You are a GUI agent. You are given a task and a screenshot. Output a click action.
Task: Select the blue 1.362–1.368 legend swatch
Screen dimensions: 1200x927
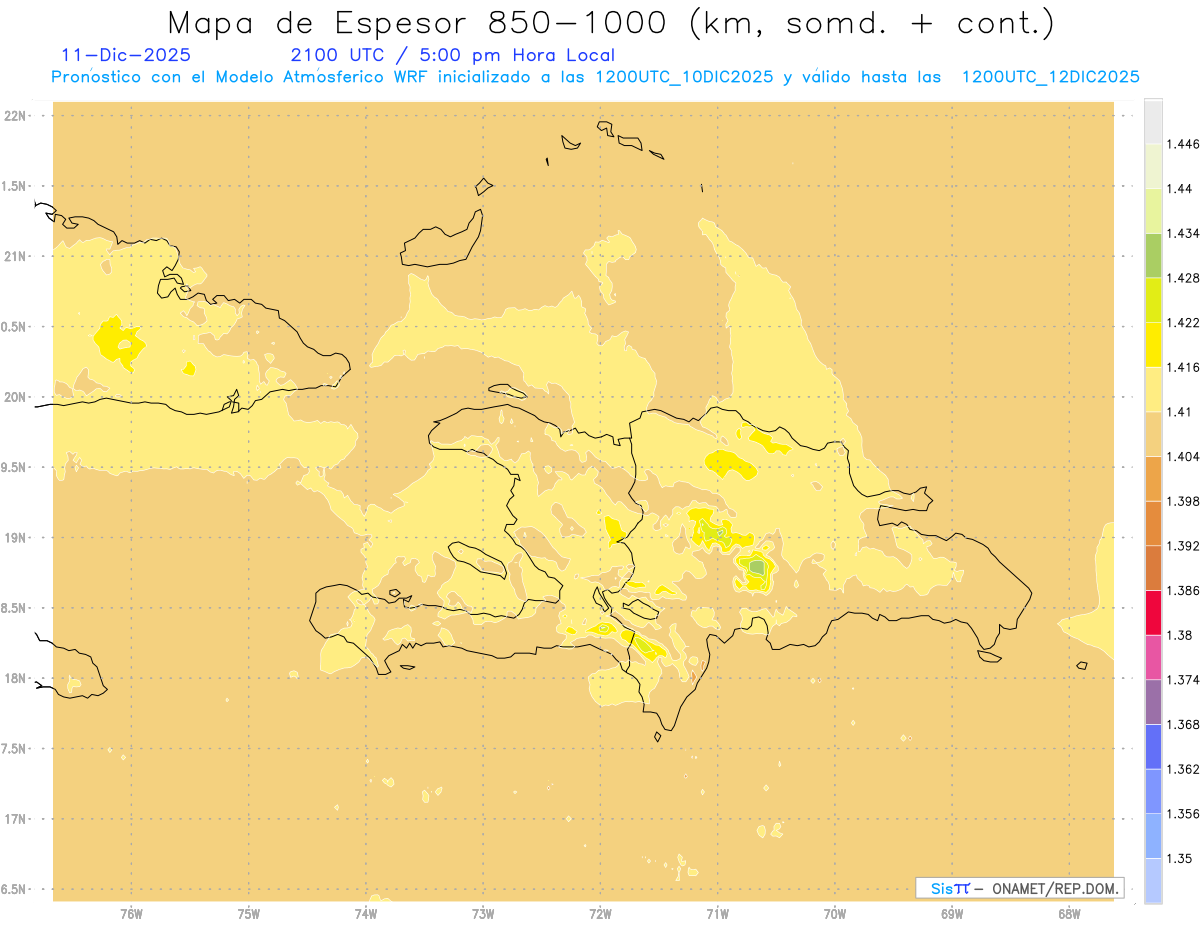pos(1153,746)
